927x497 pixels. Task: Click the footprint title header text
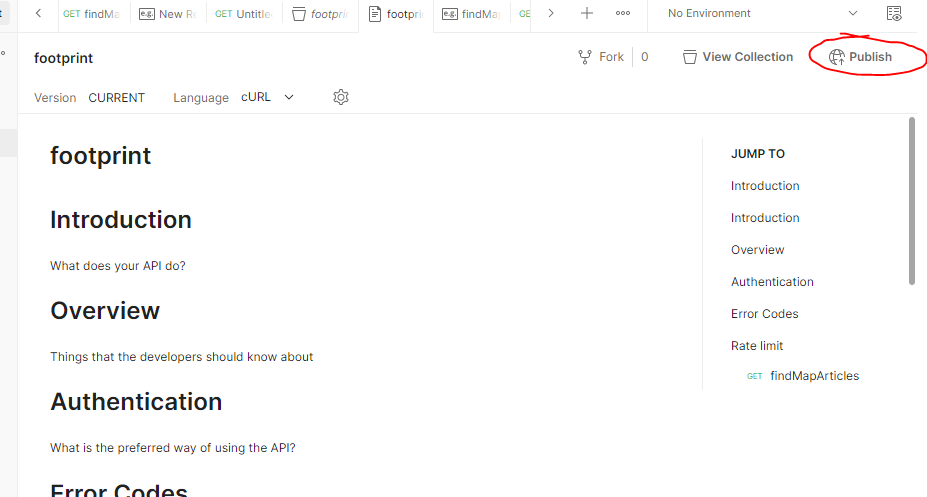pyautogui.click(x=63, y=58)
